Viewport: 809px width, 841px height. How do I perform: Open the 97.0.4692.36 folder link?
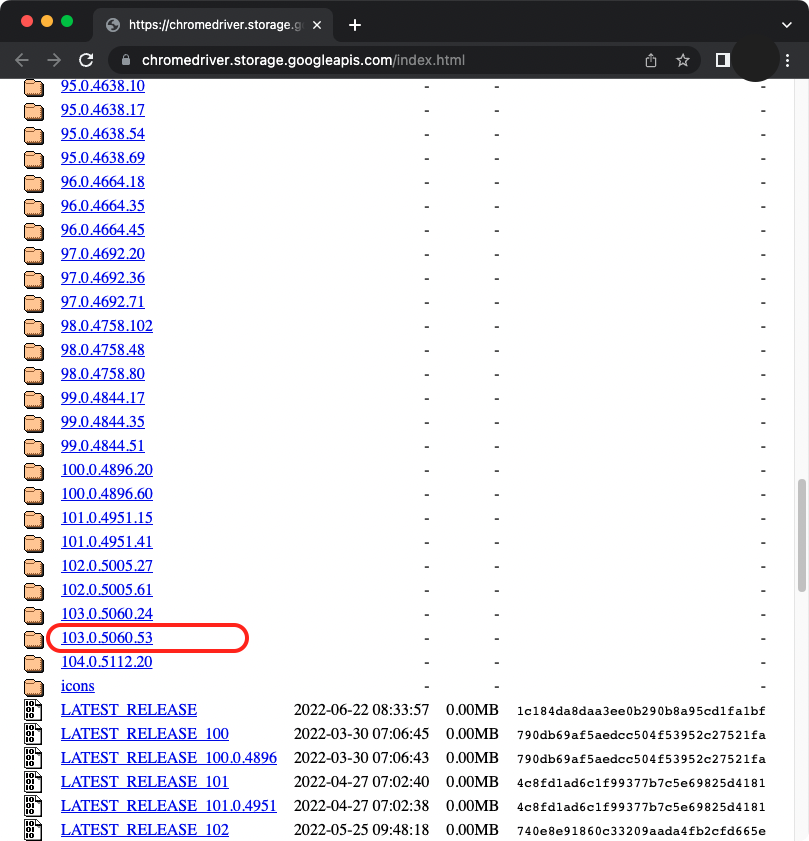[x=102, y=278]
